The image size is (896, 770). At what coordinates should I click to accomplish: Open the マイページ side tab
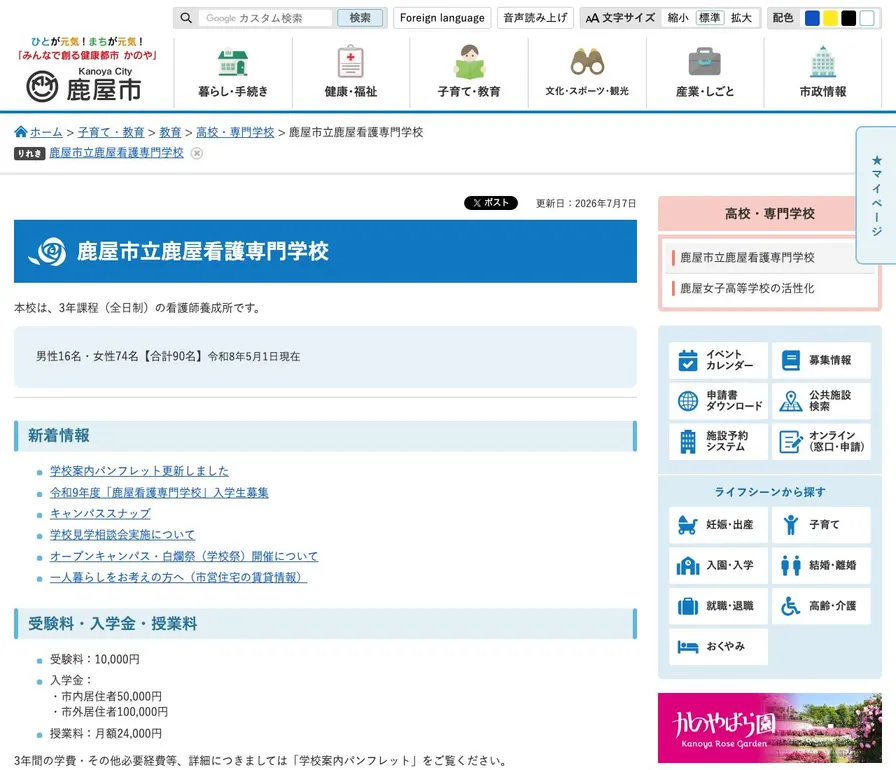[876, 195]
